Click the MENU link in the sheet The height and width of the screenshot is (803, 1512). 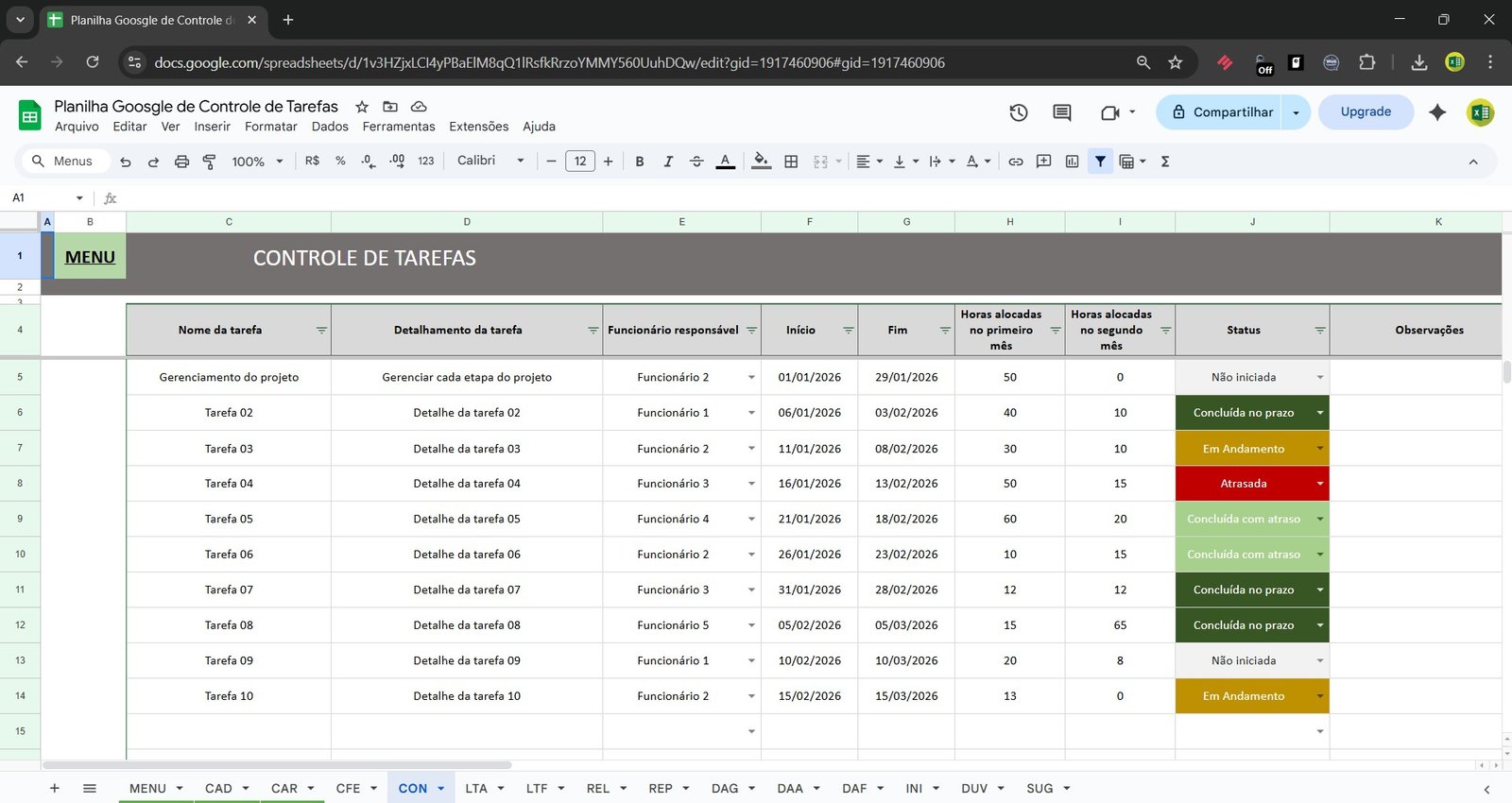pos(90,257)
